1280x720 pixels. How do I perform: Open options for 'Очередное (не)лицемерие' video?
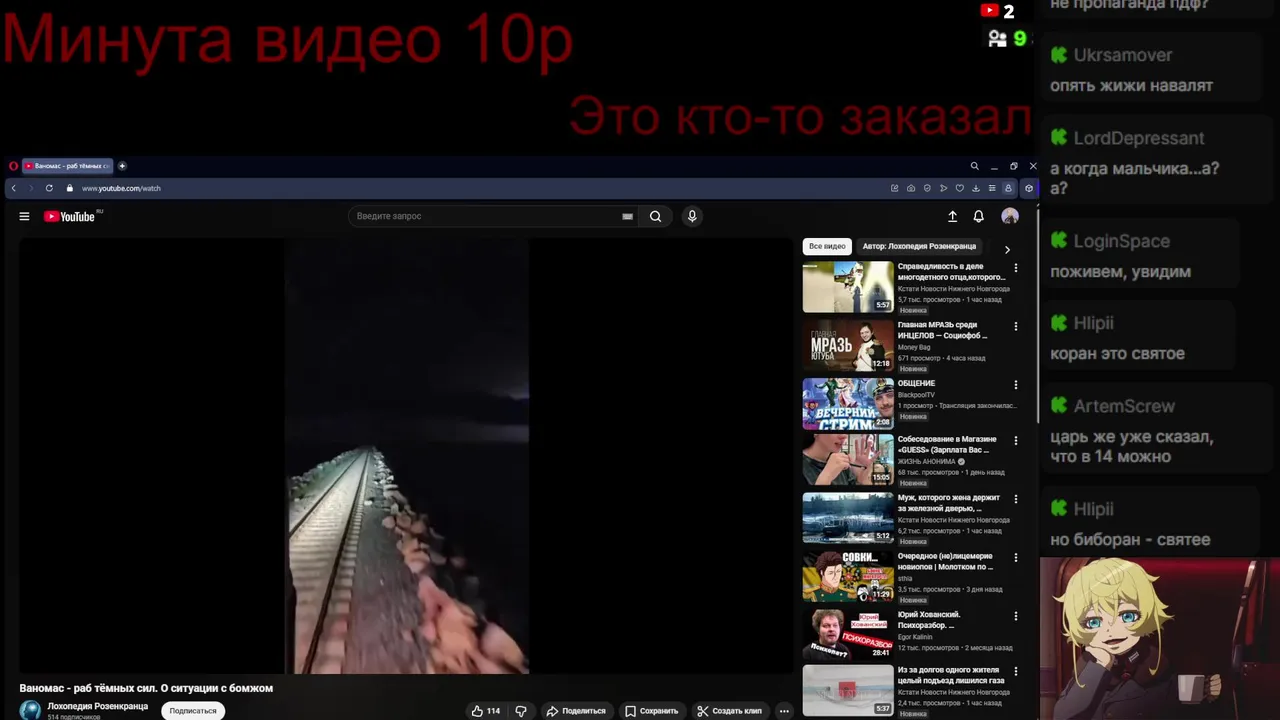pos(1016,557)
